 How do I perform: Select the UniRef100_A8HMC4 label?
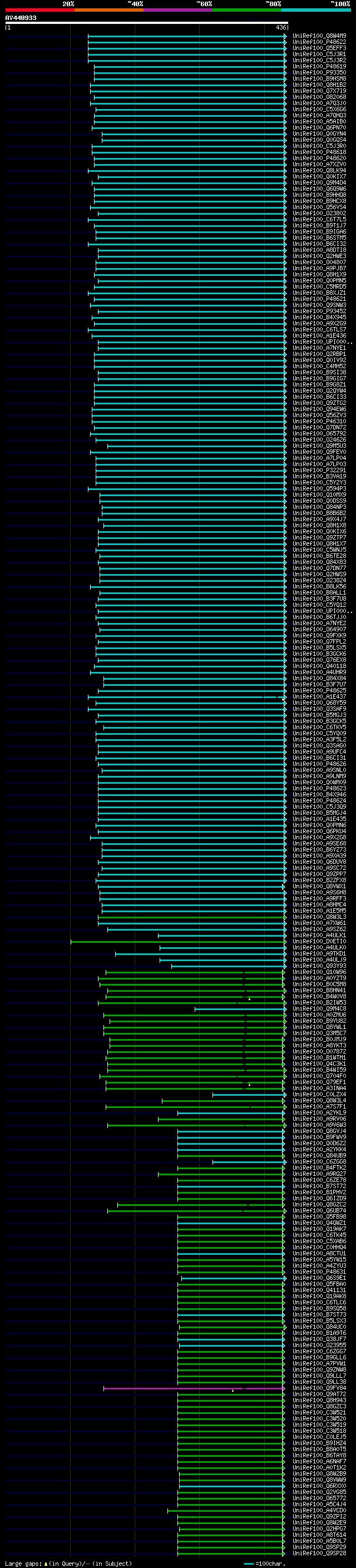pos(319,904)
